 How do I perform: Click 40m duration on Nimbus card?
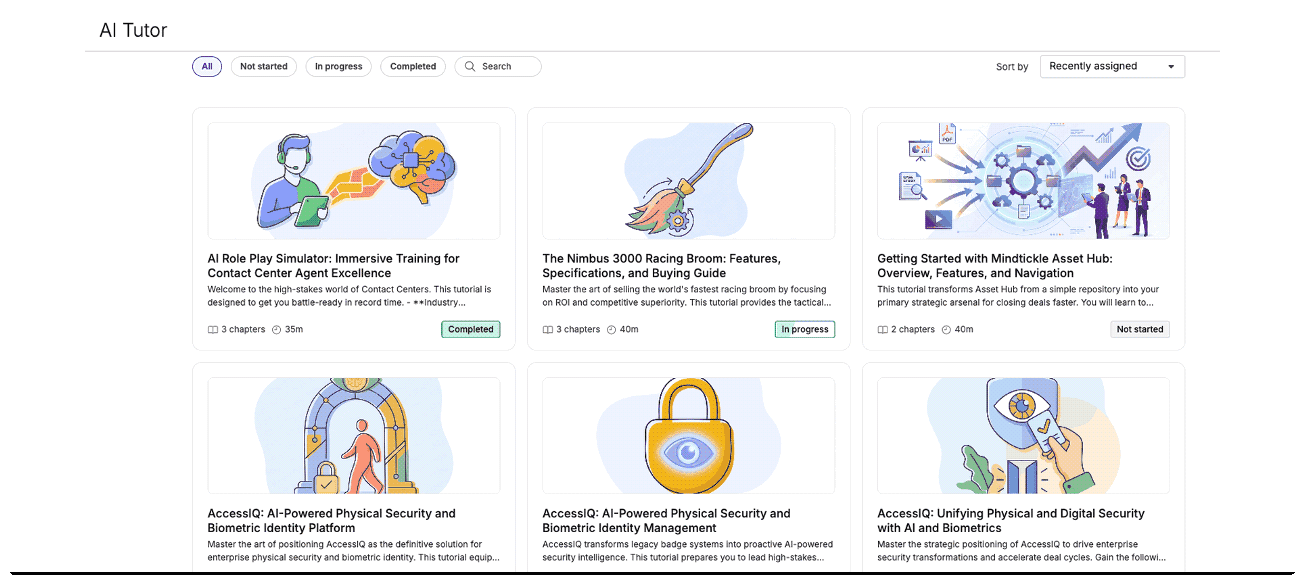point(629,330)
